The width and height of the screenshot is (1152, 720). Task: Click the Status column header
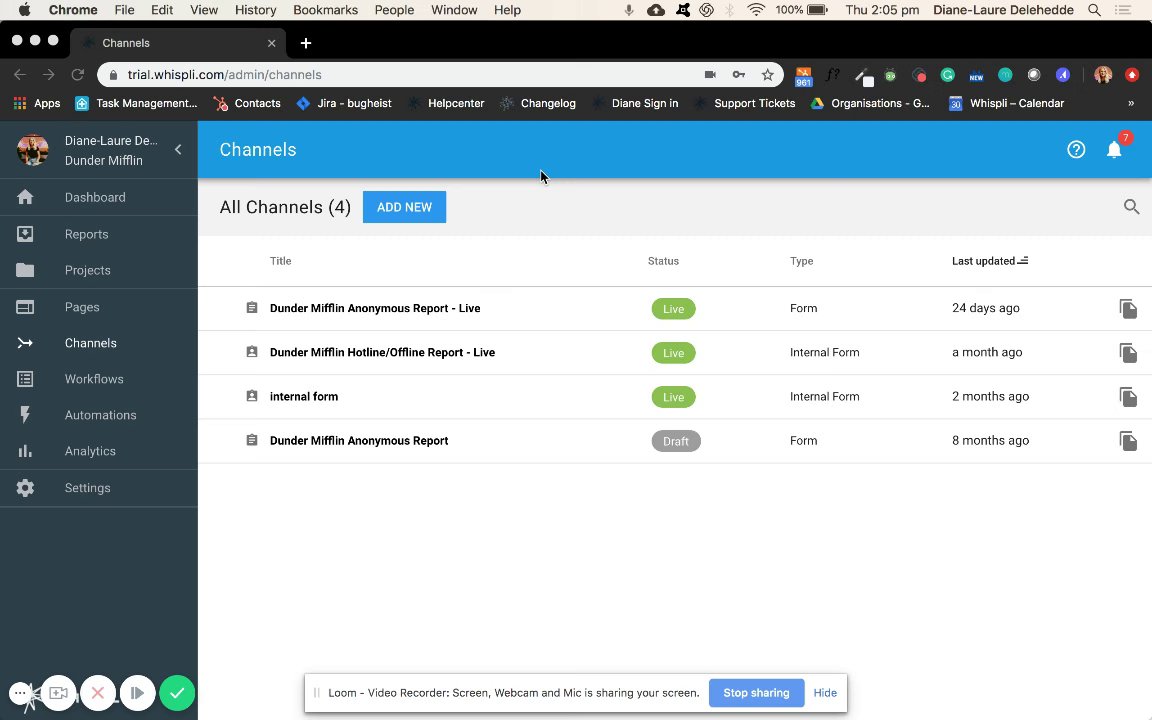tap(663, 261)
